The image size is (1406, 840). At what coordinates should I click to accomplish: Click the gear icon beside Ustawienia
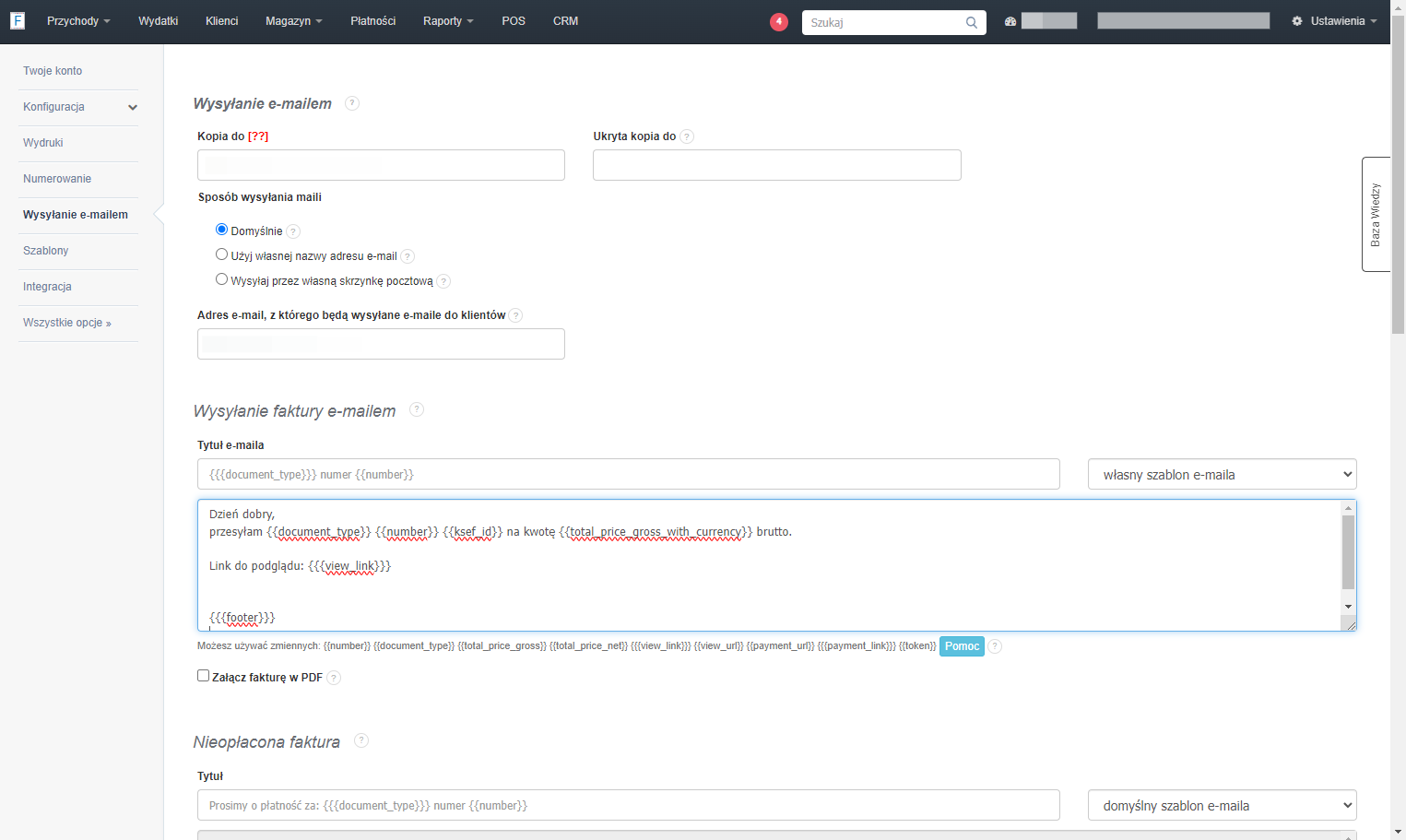pyautogui.click(x=1297, y=21)
